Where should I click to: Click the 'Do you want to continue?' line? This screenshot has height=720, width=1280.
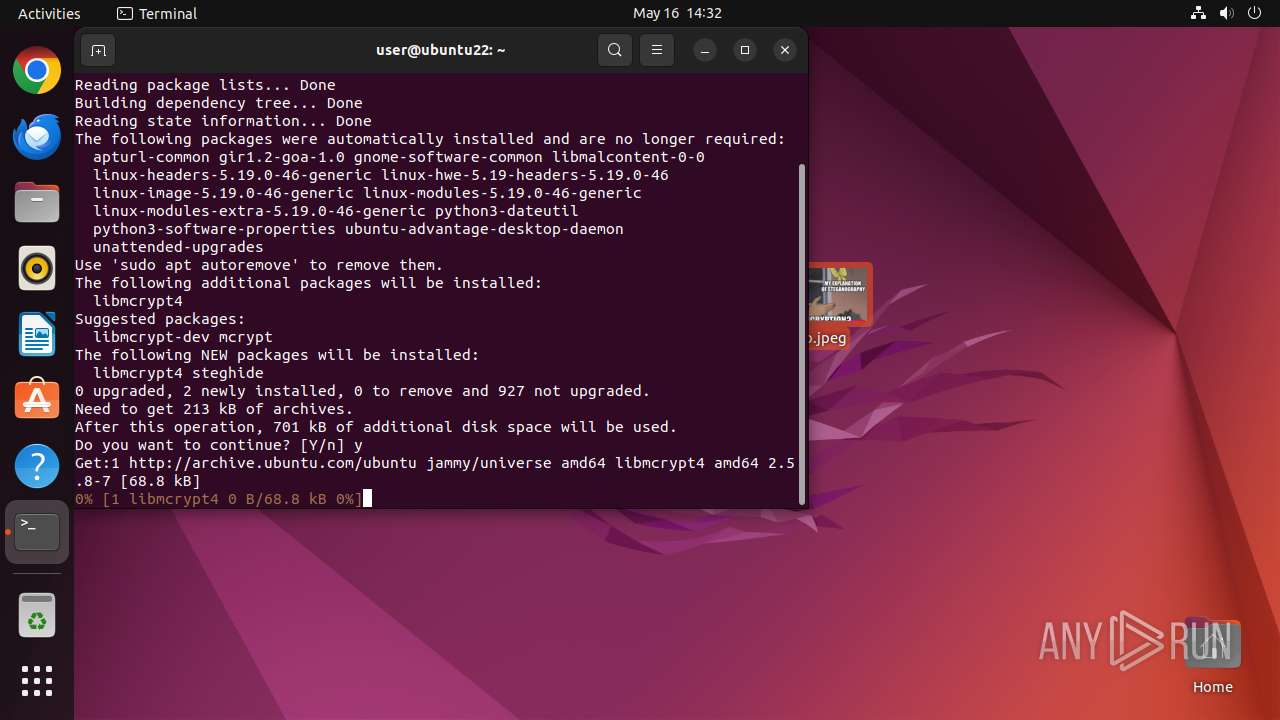click(219, 445)
